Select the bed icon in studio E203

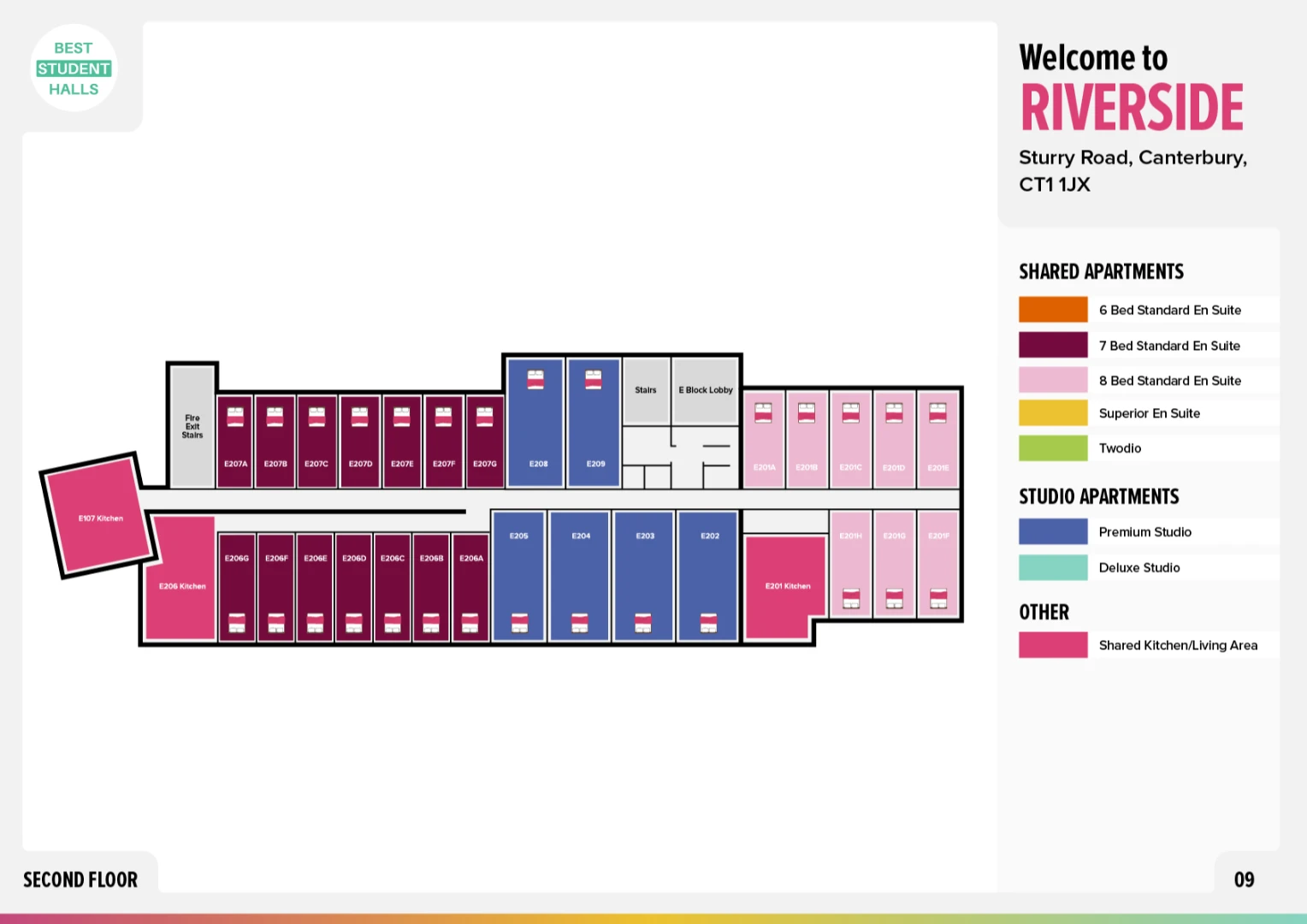point(643,623)
